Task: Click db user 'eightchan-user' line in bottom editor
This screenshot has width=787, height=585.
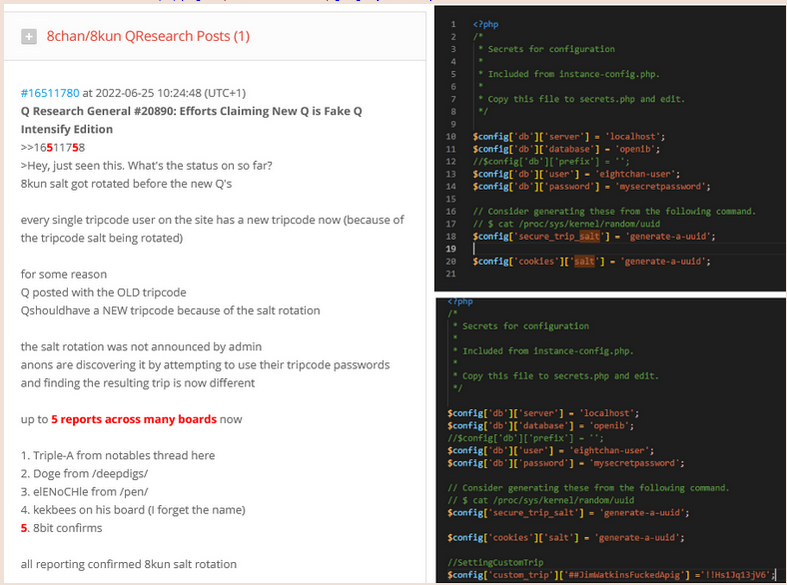Action: click(x=551, y=451)
